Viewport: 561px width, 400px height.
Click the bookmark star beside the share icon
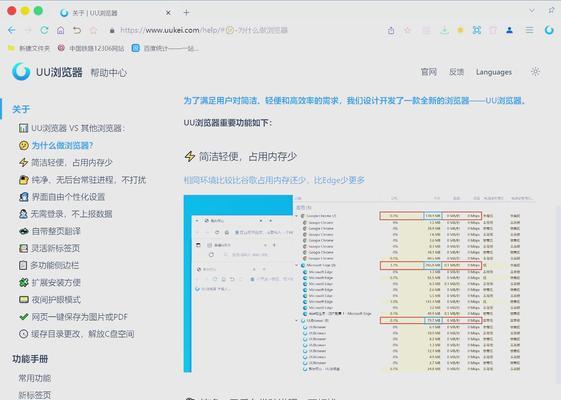tap(408, 30)
